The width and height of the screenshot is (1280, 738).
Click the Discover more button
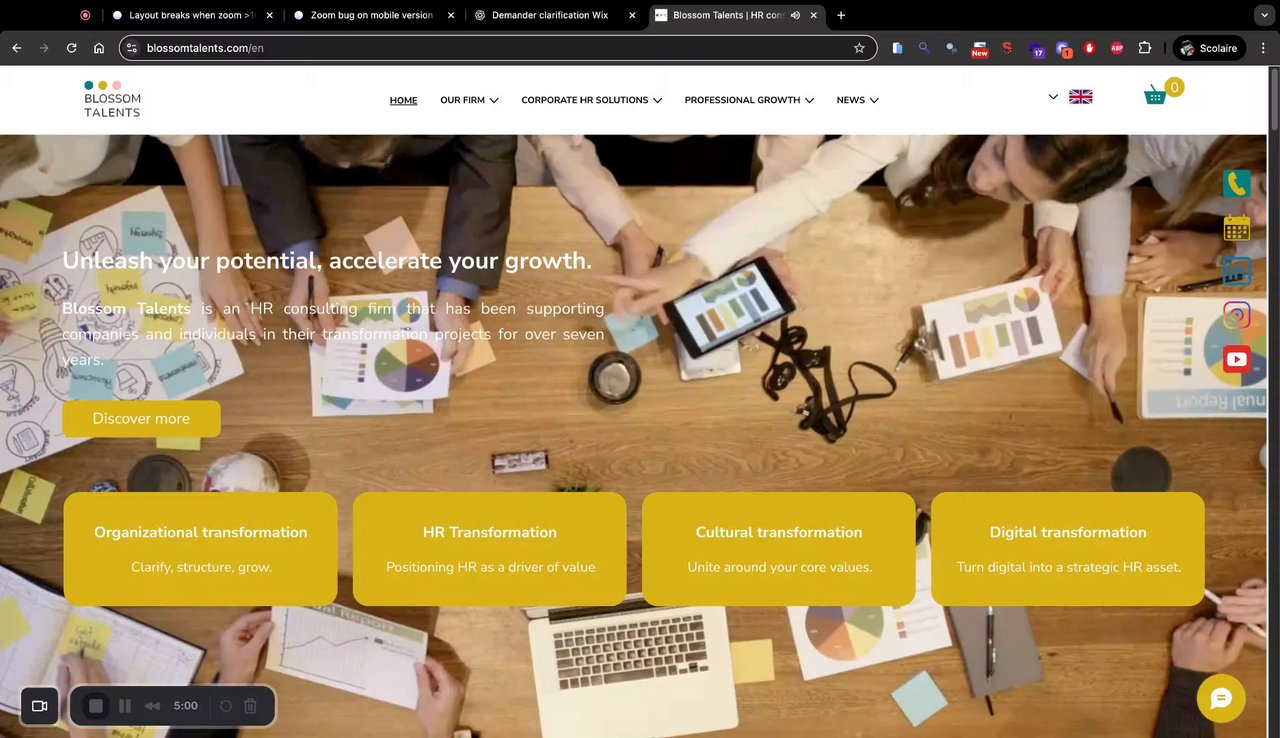coord(141,419)
